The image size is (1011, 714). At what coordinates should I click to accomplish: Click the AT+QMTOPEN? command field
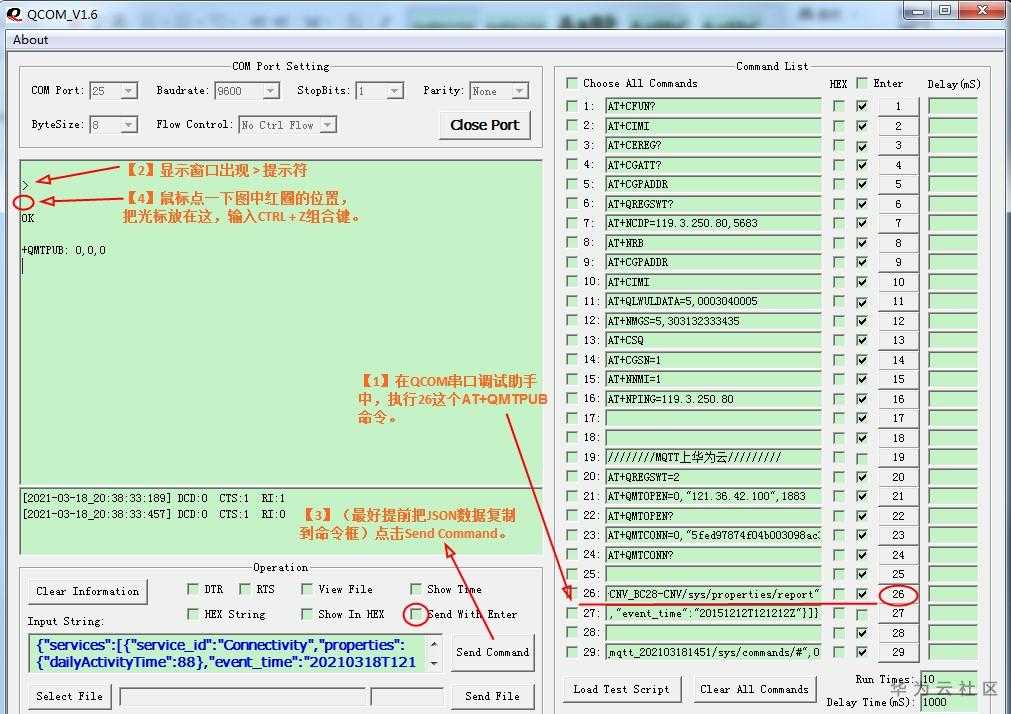coord(713,515)
